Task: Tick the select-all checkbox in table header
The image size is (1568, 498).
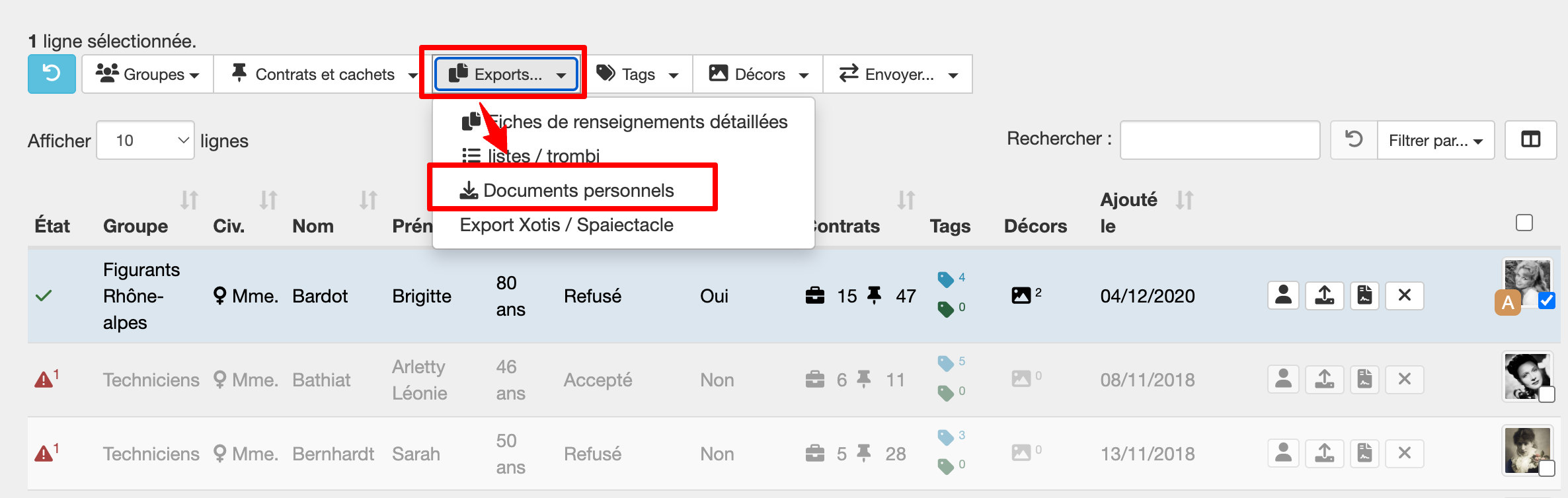Action: tap(1524, 223)
